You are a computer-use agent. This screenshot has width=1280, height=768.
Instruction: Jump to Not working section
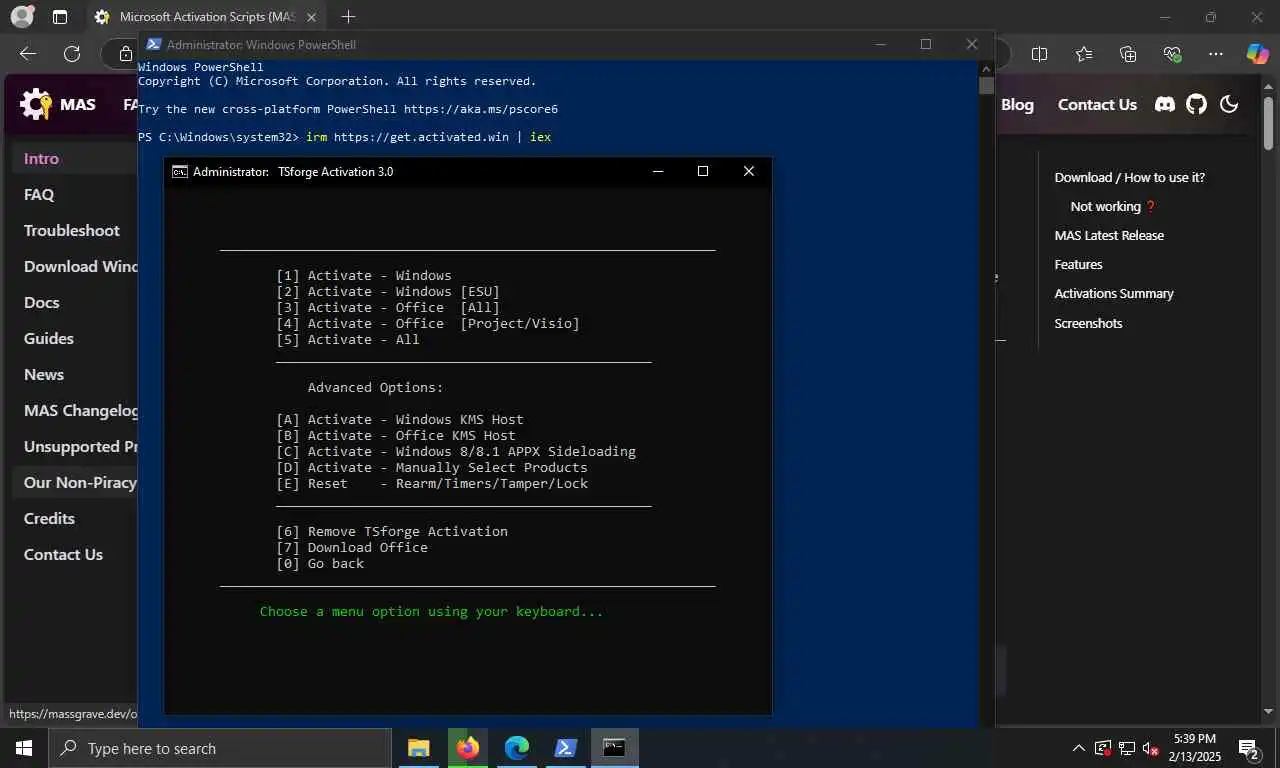tap(1113, 206)
